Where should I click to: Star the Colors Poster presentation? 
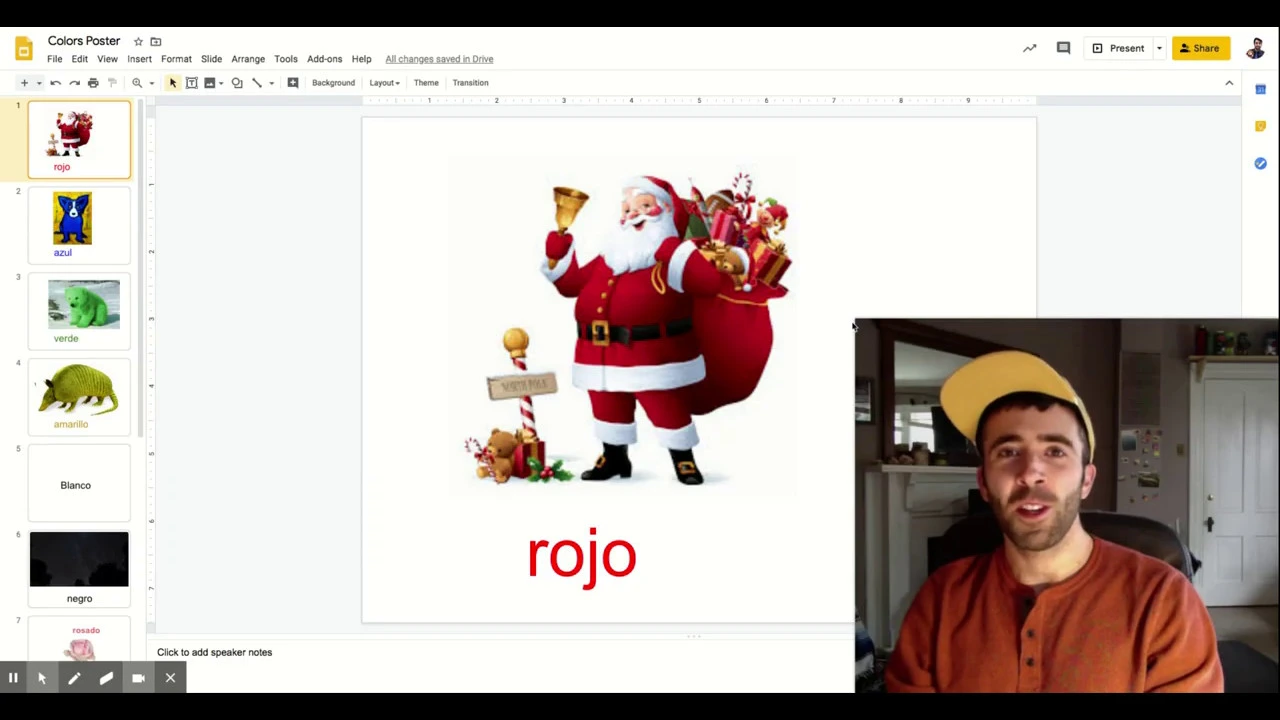(138, 42)
